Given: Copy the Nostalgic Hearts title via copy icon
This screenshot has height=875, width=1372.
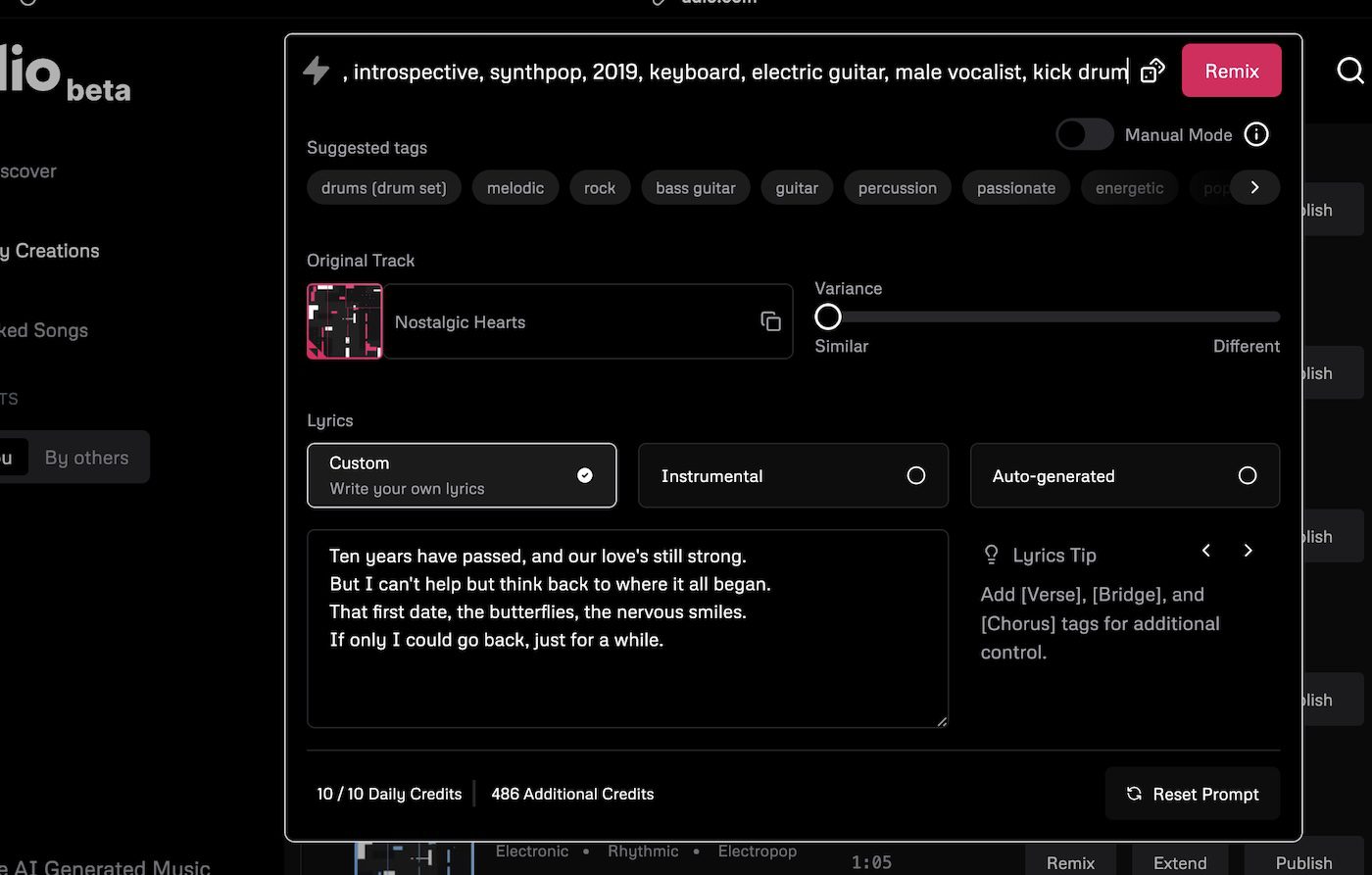Looking at the screenshot, I should pos(770,321).
